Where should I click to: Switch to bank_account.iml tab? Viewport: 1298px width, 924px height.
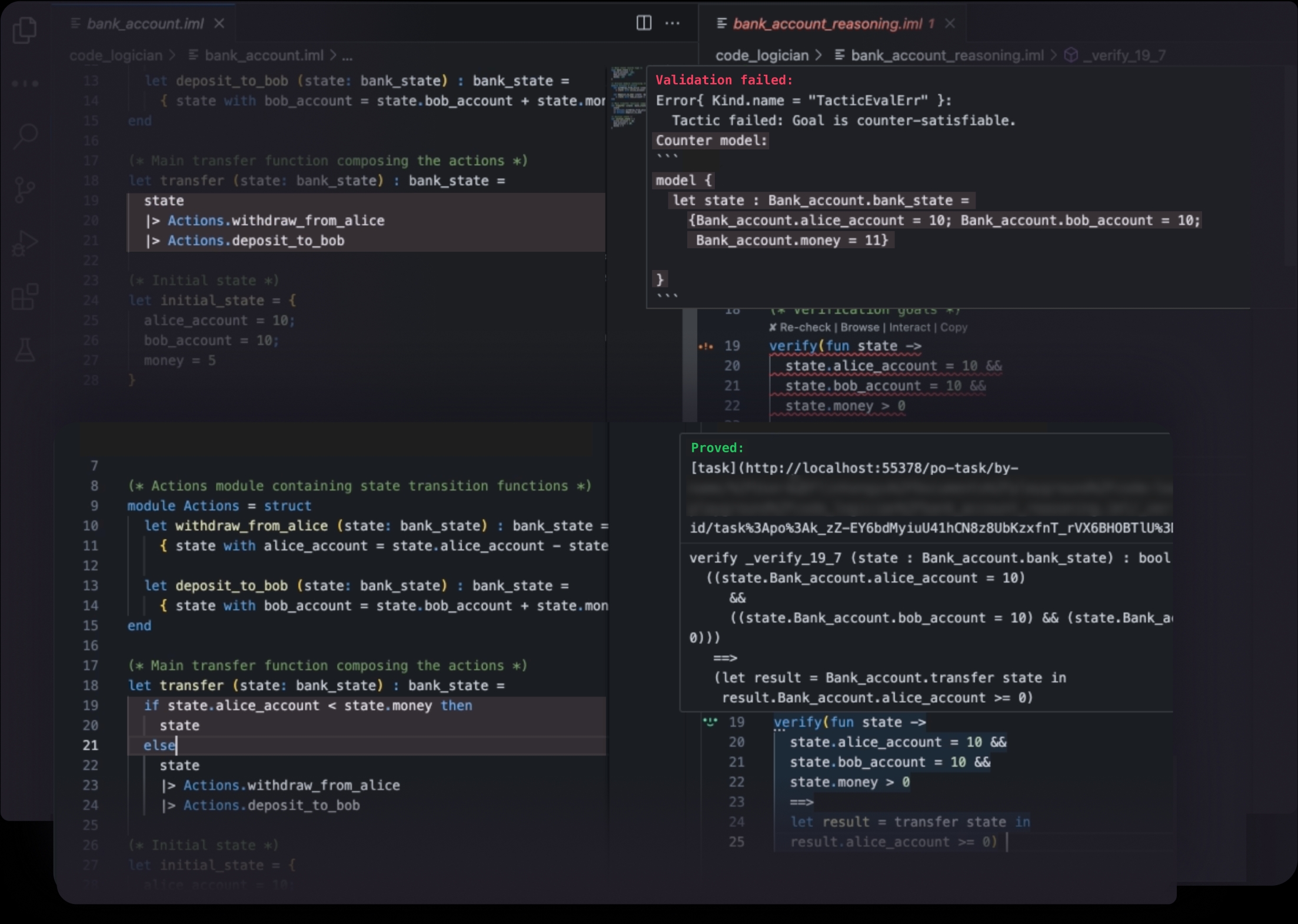(x=145, y=24)
